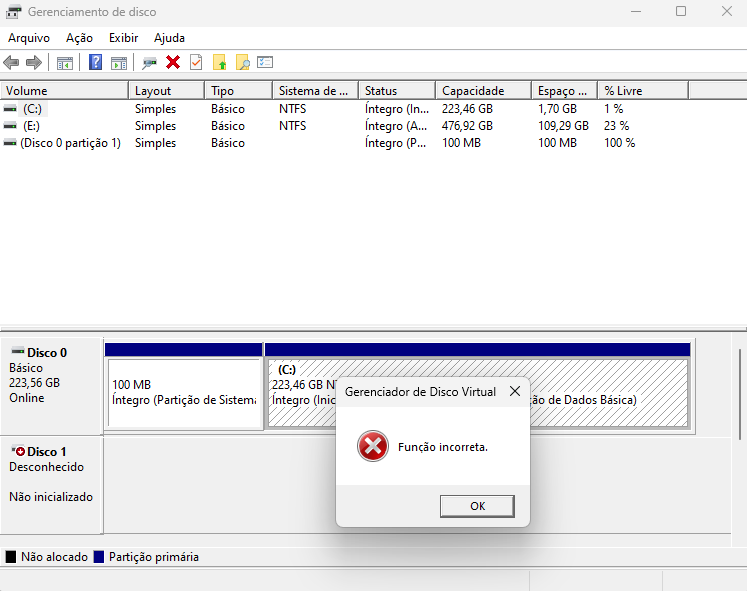Go forward with the right arrow toolbar icon

[x=34, y=62]
